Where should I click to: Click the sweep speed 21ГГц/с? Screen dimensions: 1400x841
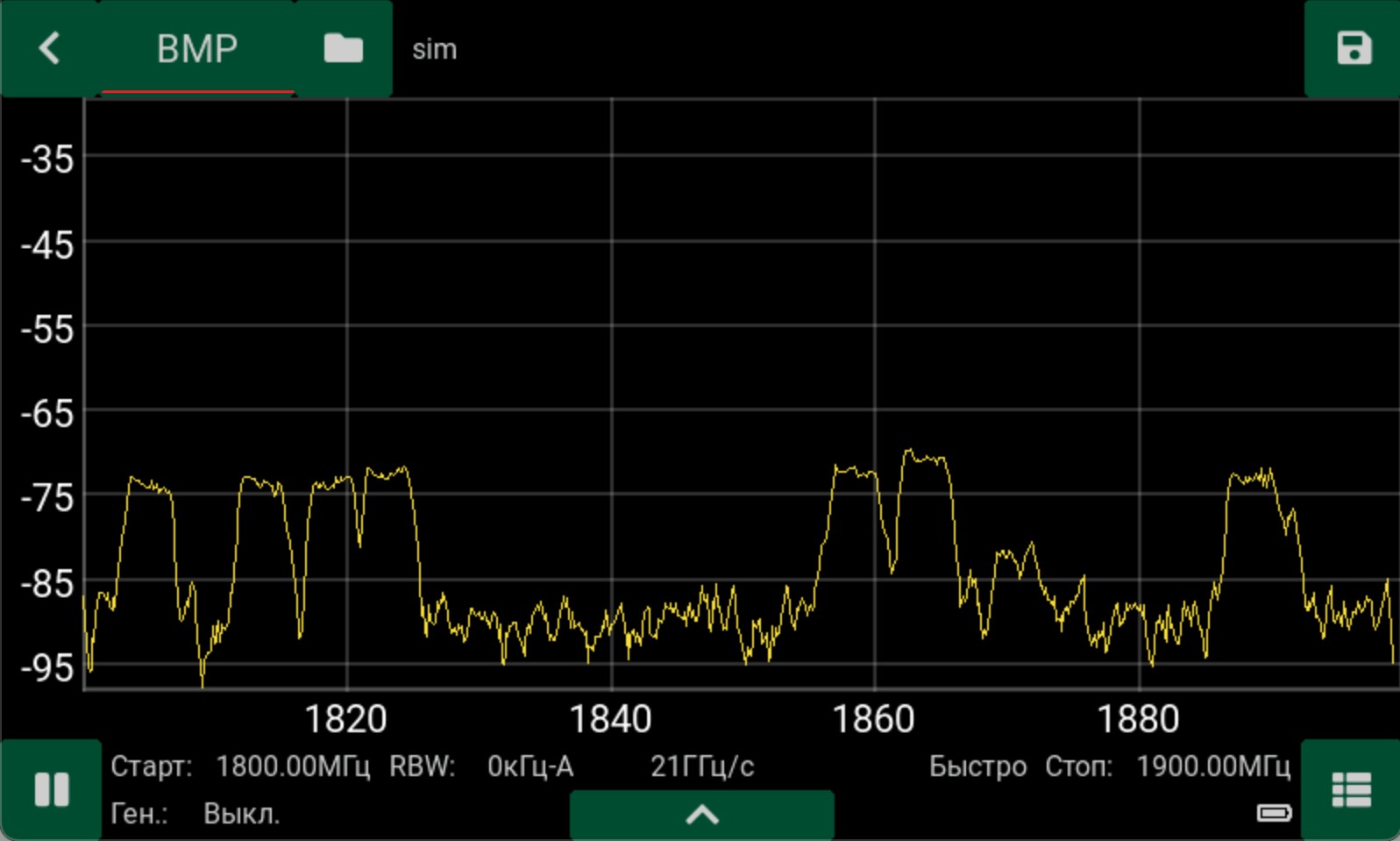tap(702, 766)
